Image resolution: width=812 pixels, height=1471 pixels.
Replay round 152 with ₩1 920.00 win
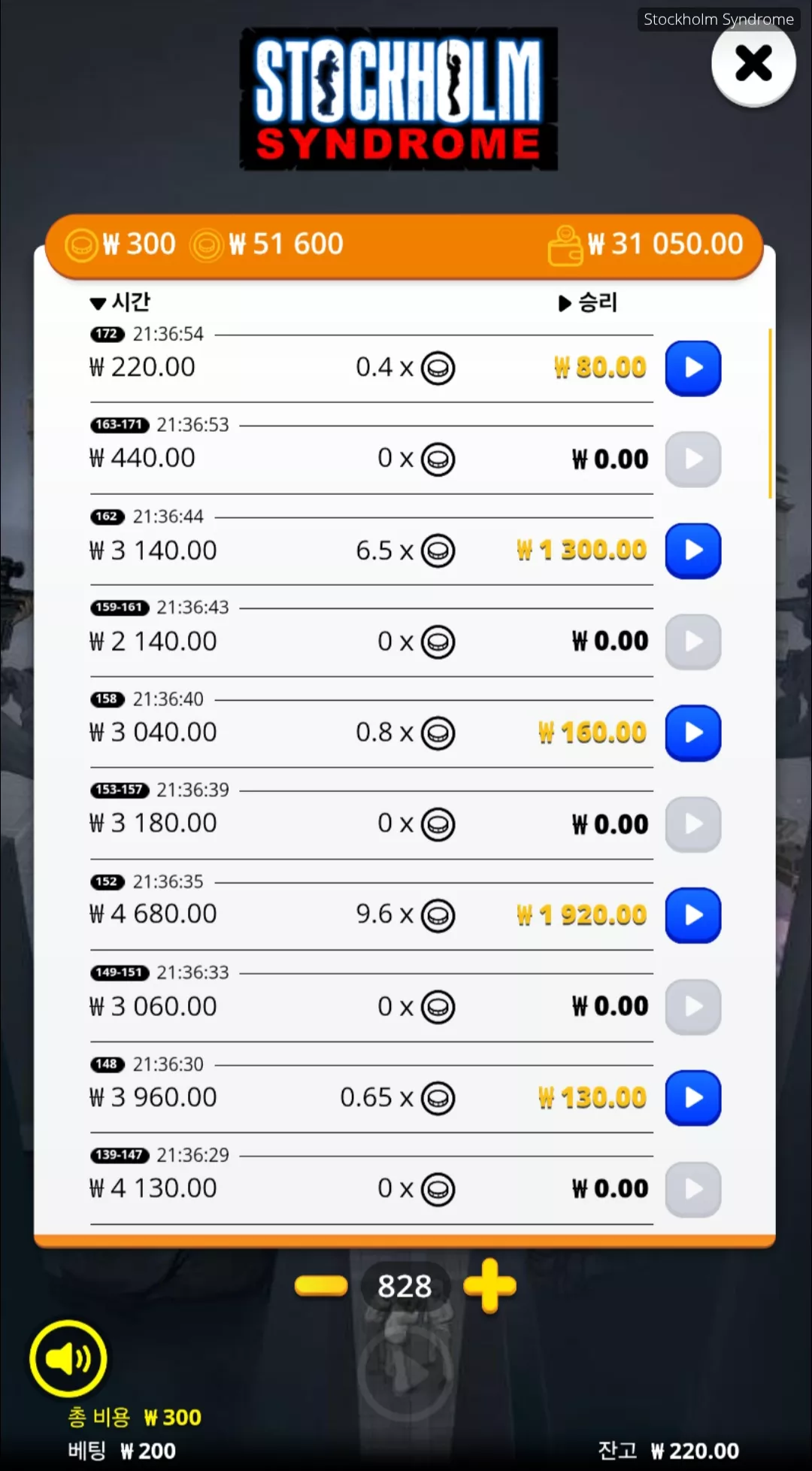tap(692, 915)
